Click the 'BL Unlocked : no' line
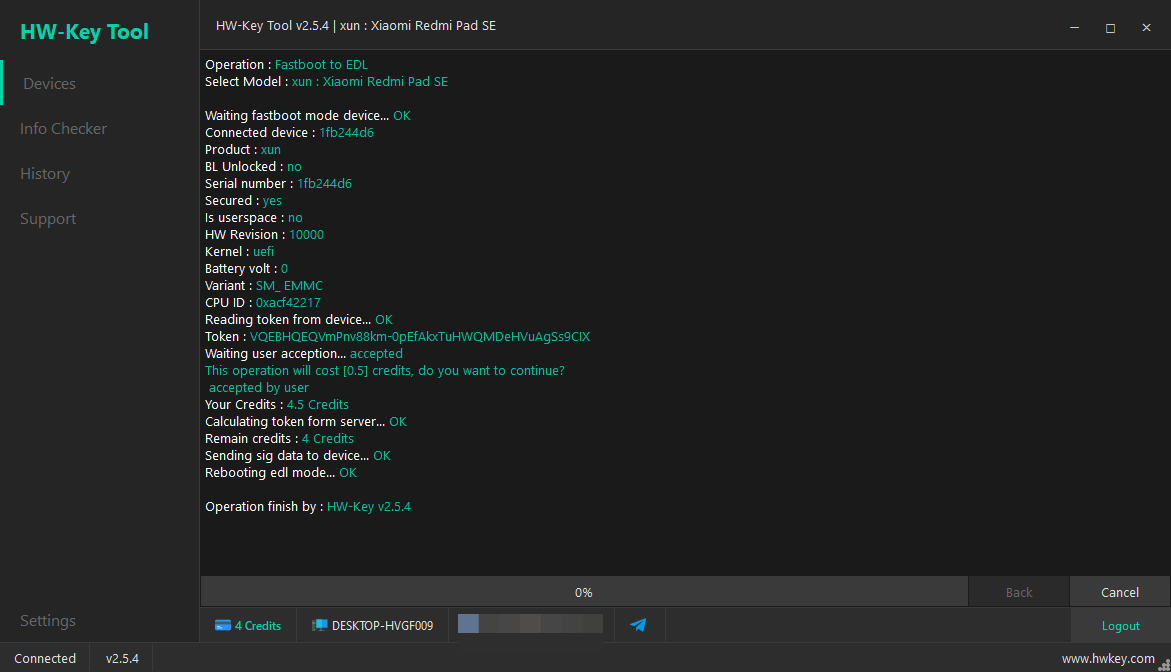 click(x=253, y=167)
